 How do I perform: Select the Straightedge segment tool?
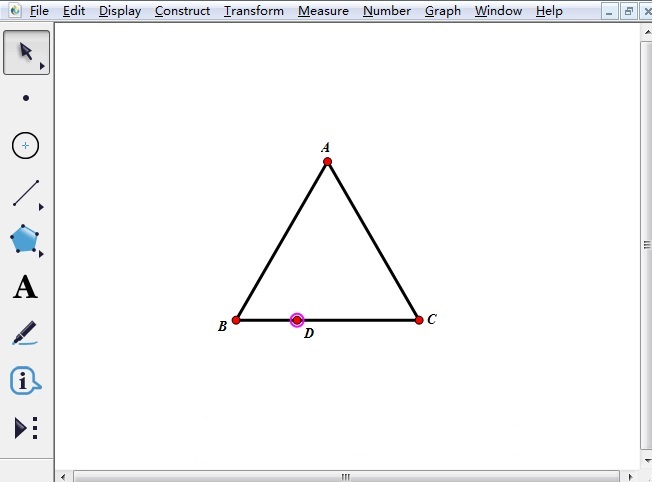[26, 193]
